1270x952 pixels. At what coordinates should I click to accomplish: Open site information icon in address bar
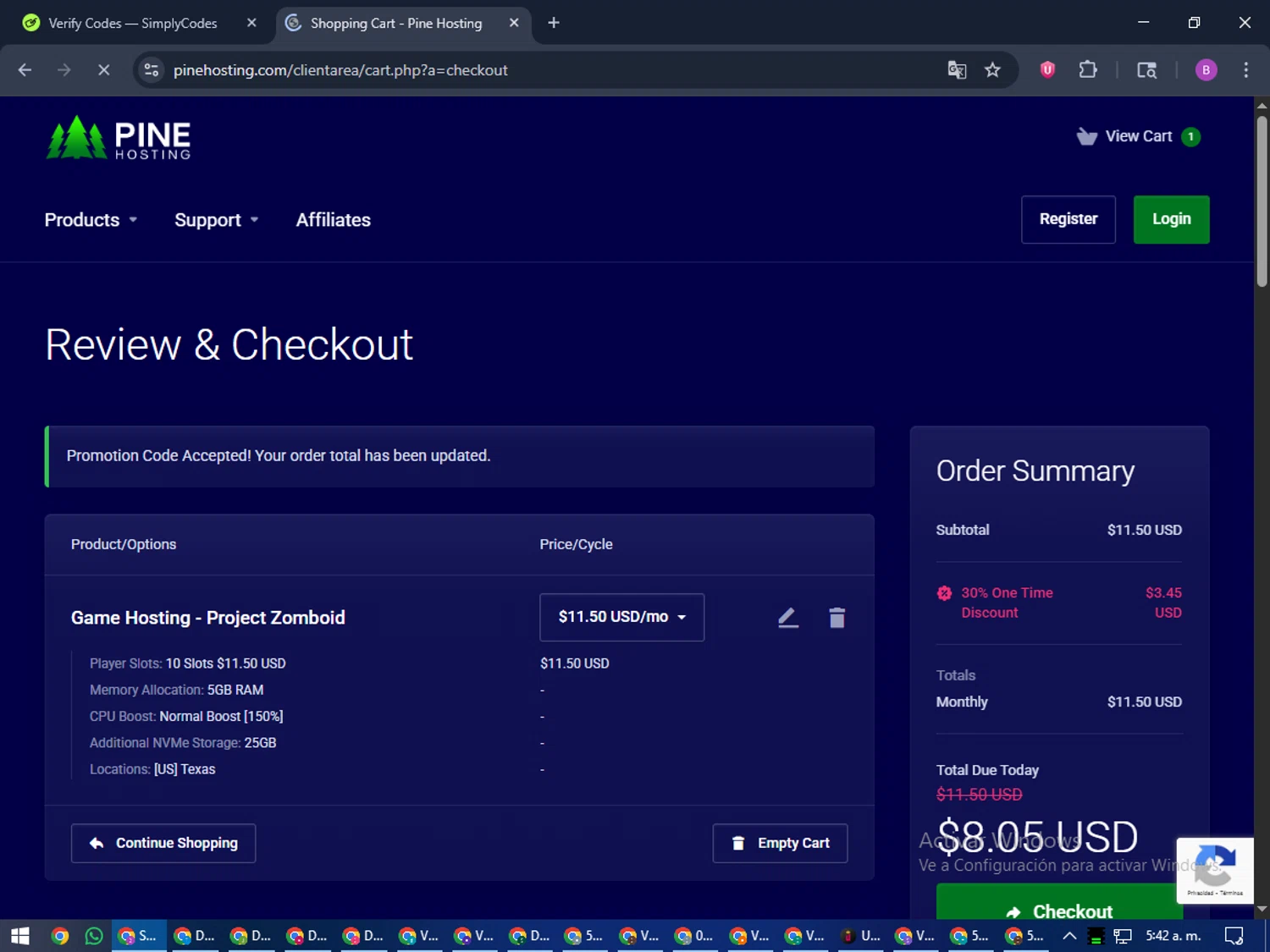pos(152,70)
